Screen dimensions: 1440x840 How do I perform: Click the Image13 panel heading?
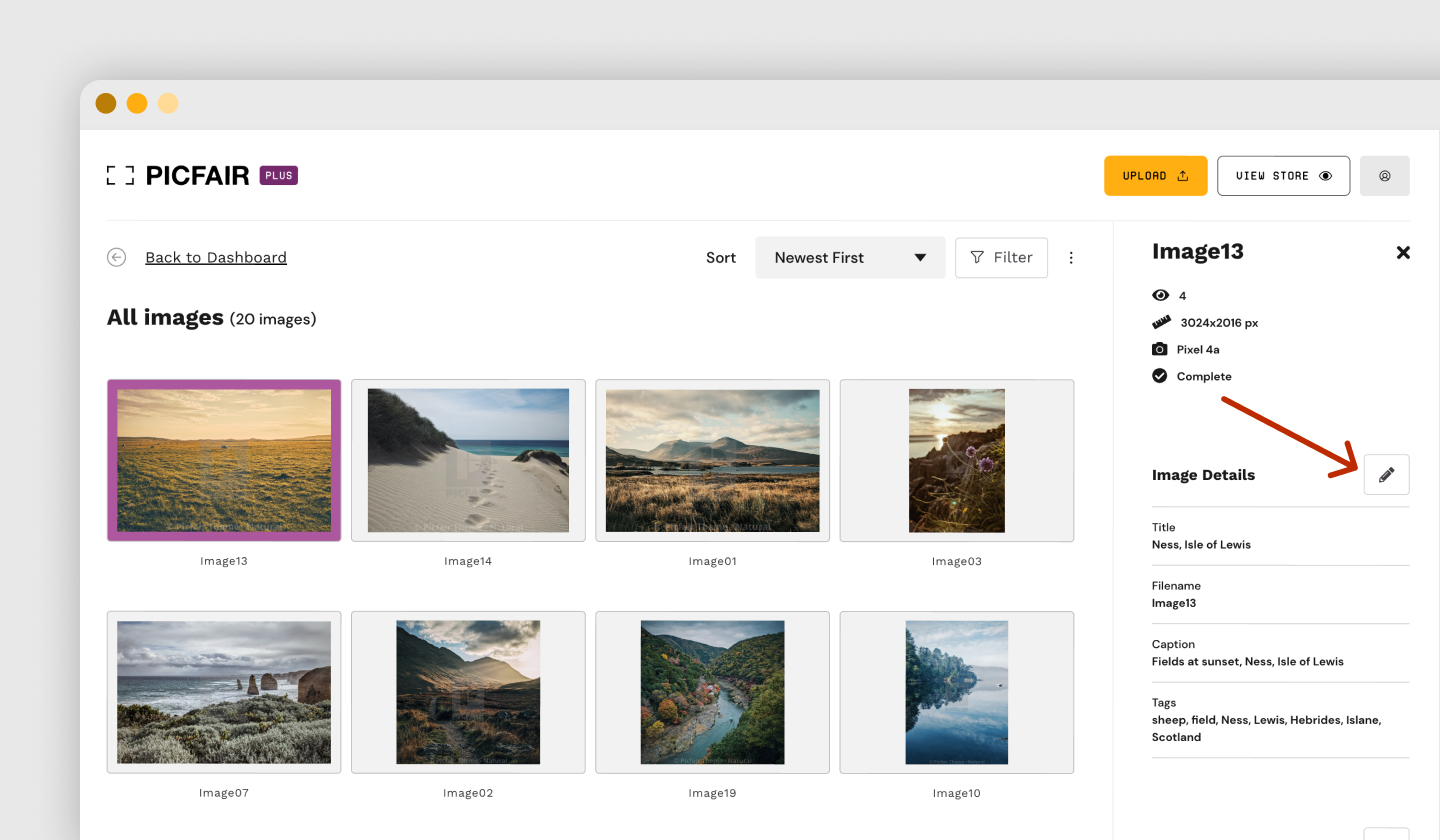1198,251
